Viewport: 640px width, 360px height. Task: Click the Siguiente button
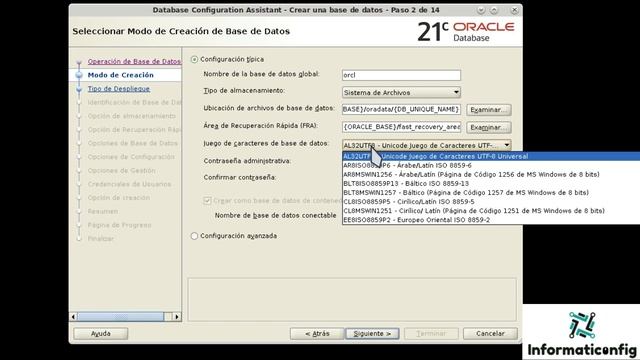coord(372,333)
